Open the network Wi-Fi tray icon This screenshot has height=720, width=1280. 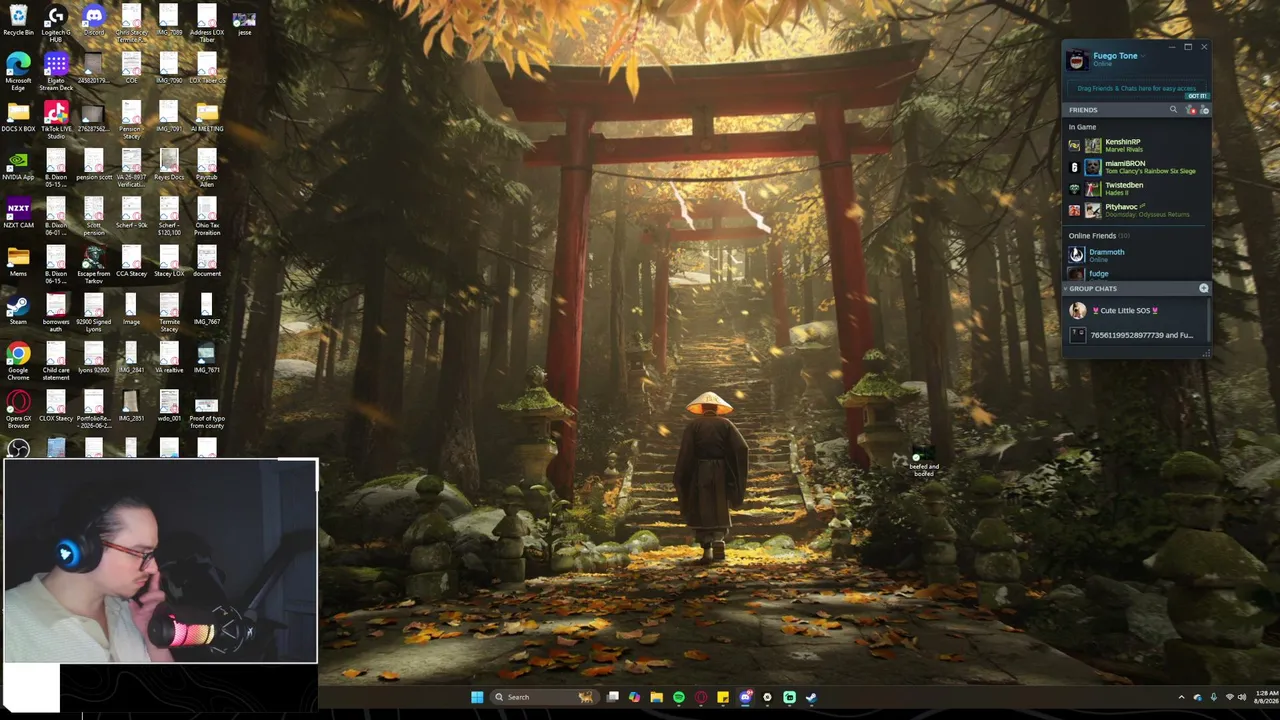(x=1229, y=697)
